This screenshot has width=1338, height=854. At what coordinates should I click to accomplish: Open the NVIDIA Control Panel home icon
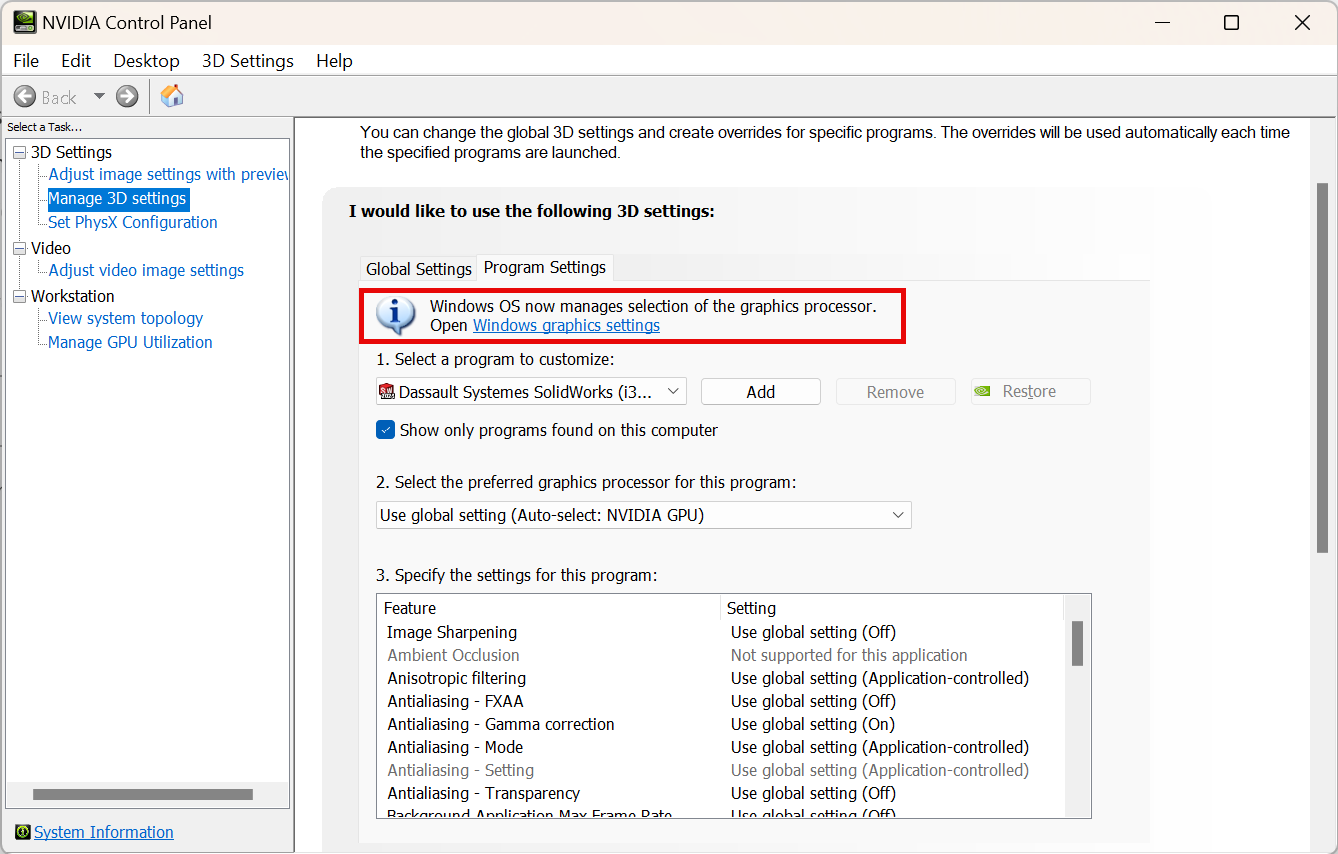[x=171, y=96]
